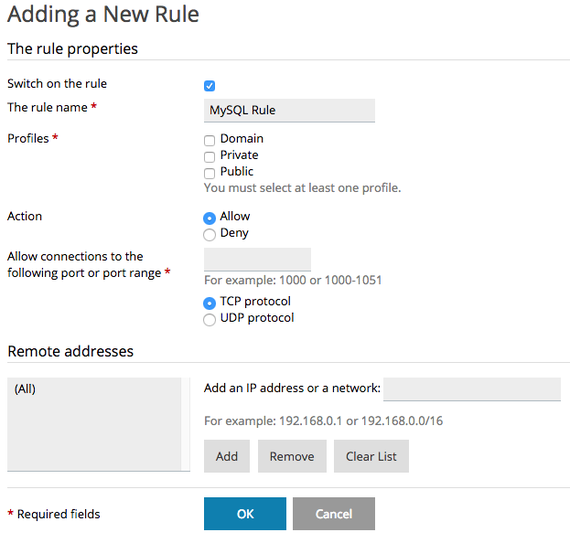Uncheck the Switch on the rule checkbox

click(209, 86)
